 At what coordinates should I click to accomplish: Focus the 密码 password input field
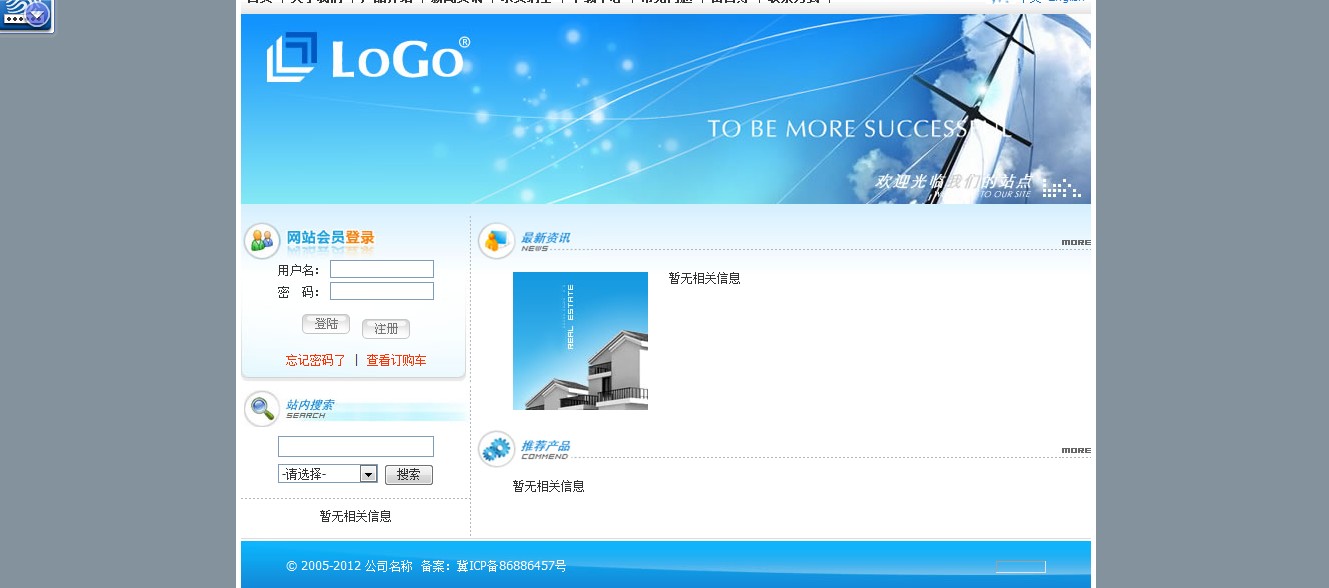coord(382,291)
